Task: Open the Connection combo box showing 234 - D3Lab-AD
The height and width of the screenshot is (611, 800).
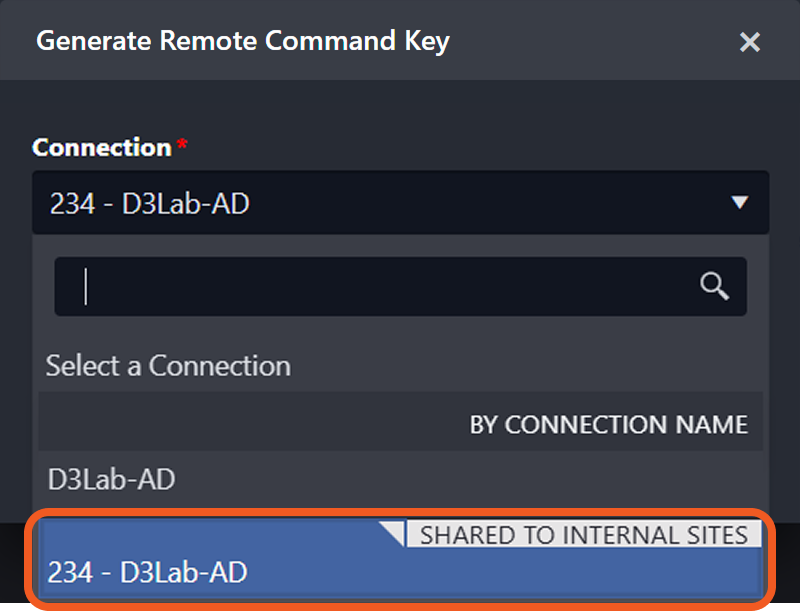Action: click(380, 204)
